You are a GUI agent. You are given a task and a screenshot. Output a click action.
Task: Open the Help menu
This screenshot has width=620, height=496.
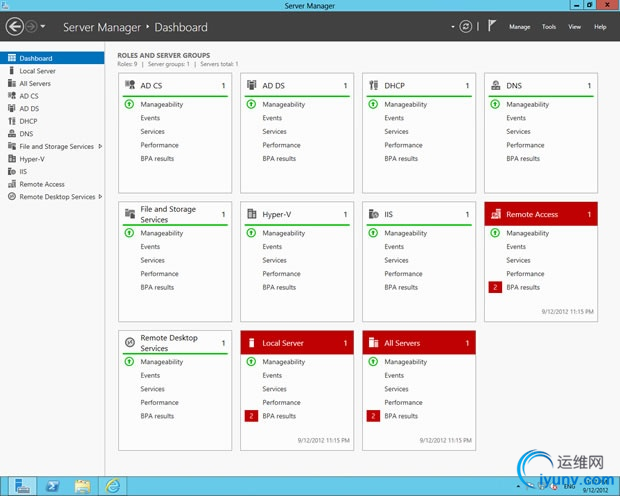(x=600, y=27)
